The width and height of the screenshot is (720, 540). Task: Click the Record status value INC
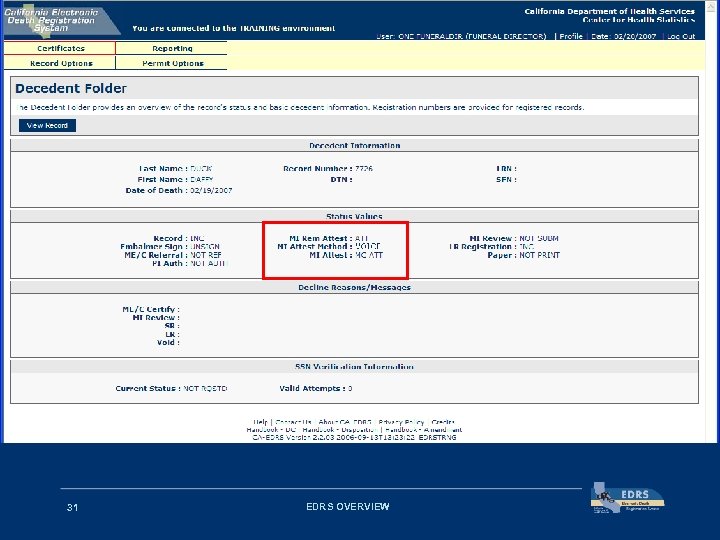tap(197, 238)
